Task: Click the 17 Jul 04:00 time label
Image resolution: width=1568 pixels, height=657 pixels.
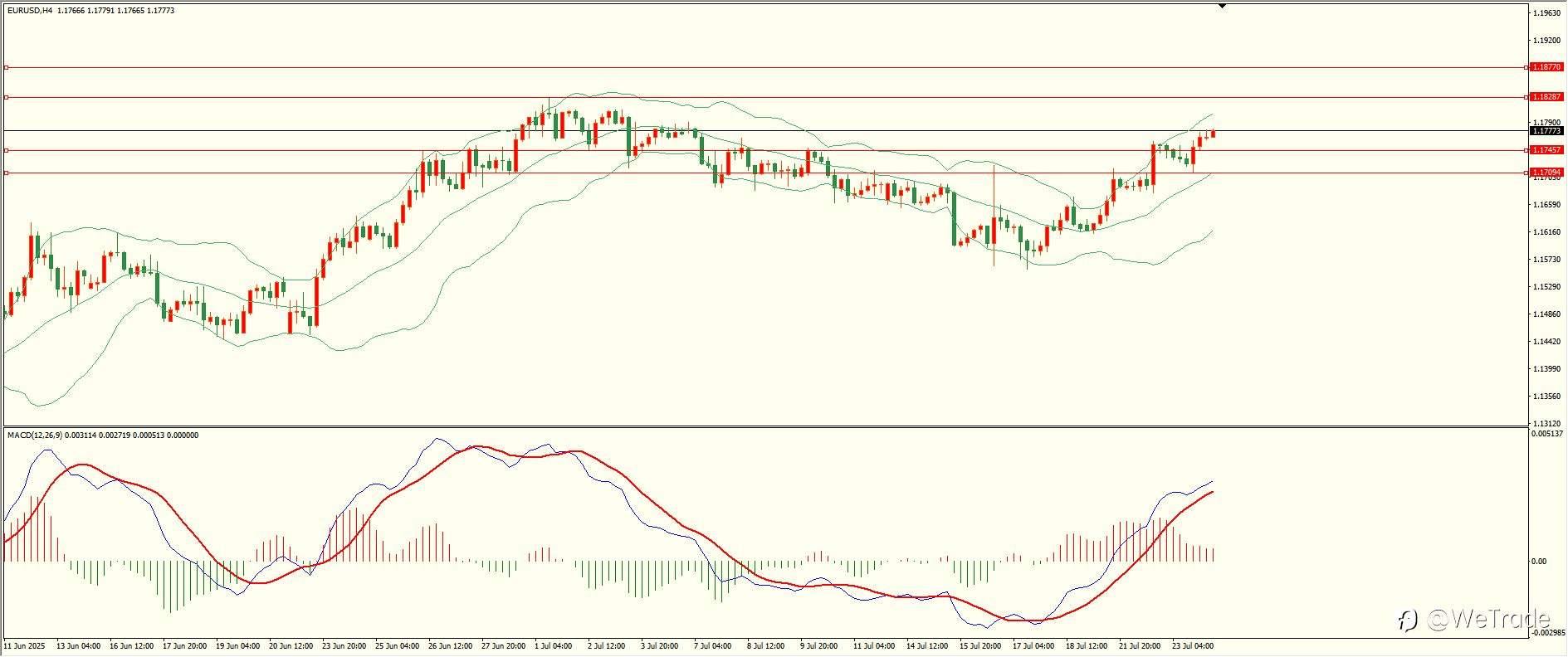Action: 1034,646
